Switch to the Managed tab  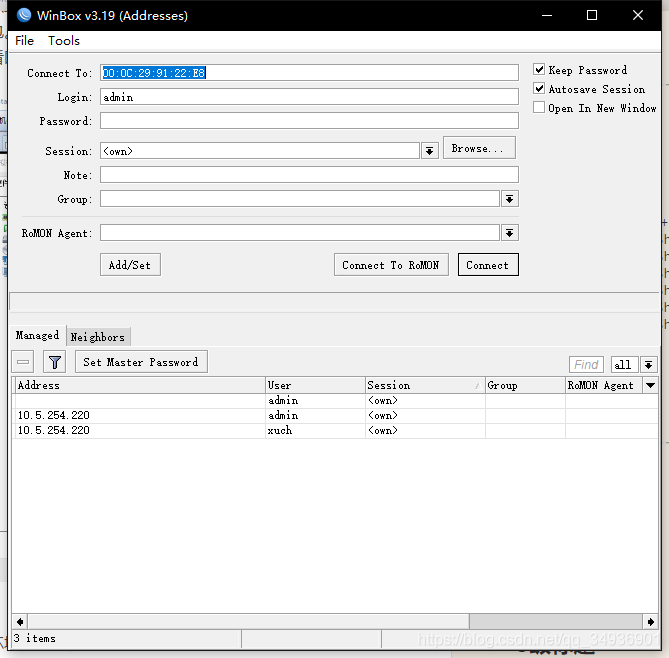coord(38,335)
